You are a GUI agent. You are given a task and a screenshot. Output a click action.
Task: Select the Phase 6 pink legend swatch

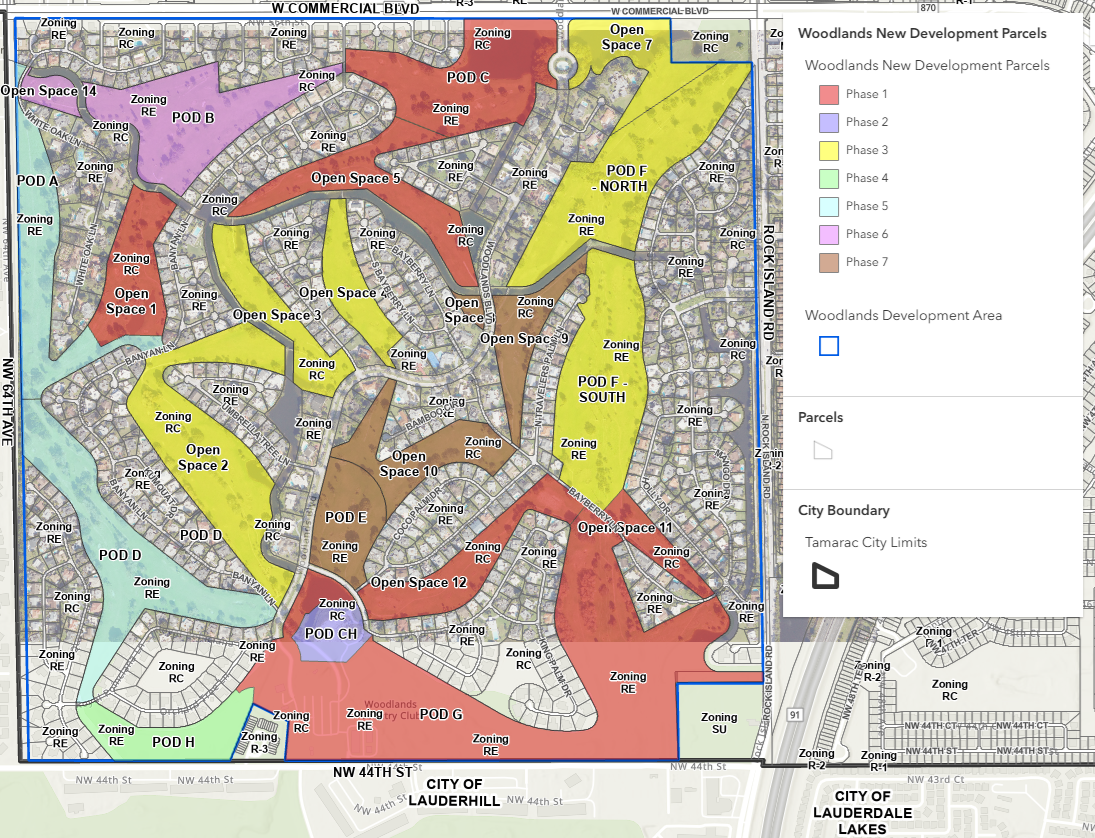[829, 234]
